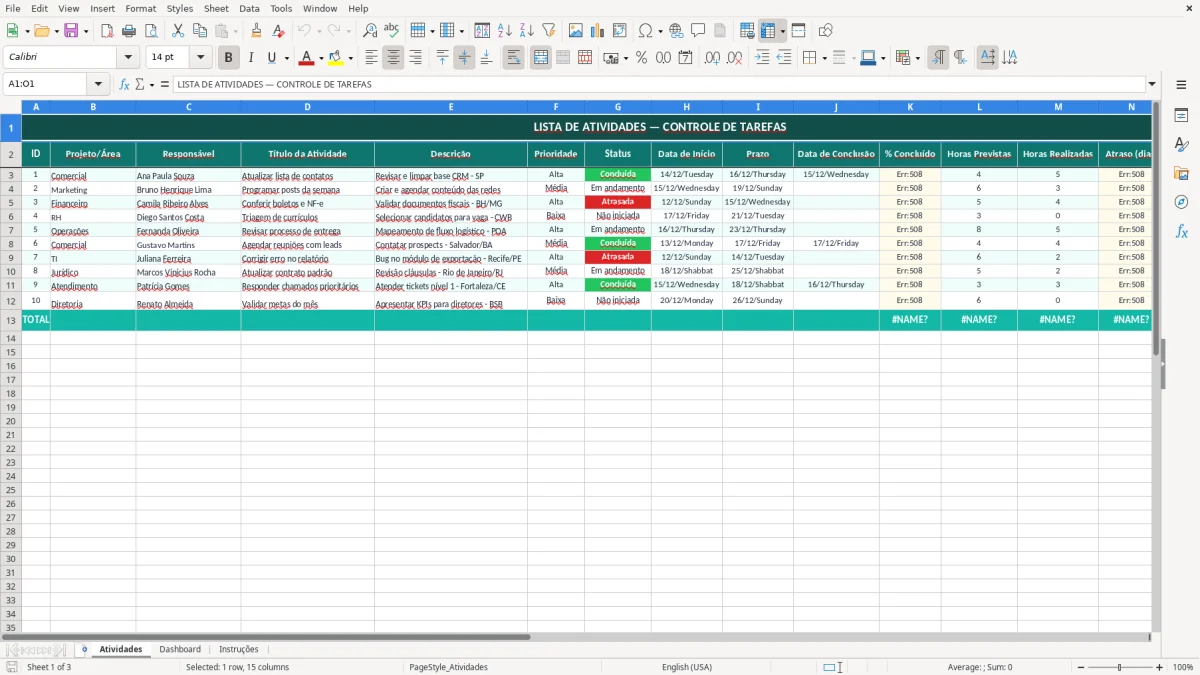The width and height of the screenshot is (1200, 675).
Task: Open Print Preview from the toolbar
Action: point(150,31)
